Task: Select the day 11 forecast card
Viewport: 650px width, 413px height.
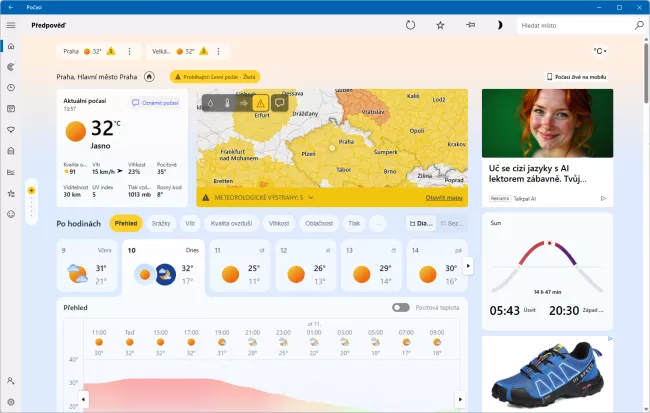Action: coord(240,266)
